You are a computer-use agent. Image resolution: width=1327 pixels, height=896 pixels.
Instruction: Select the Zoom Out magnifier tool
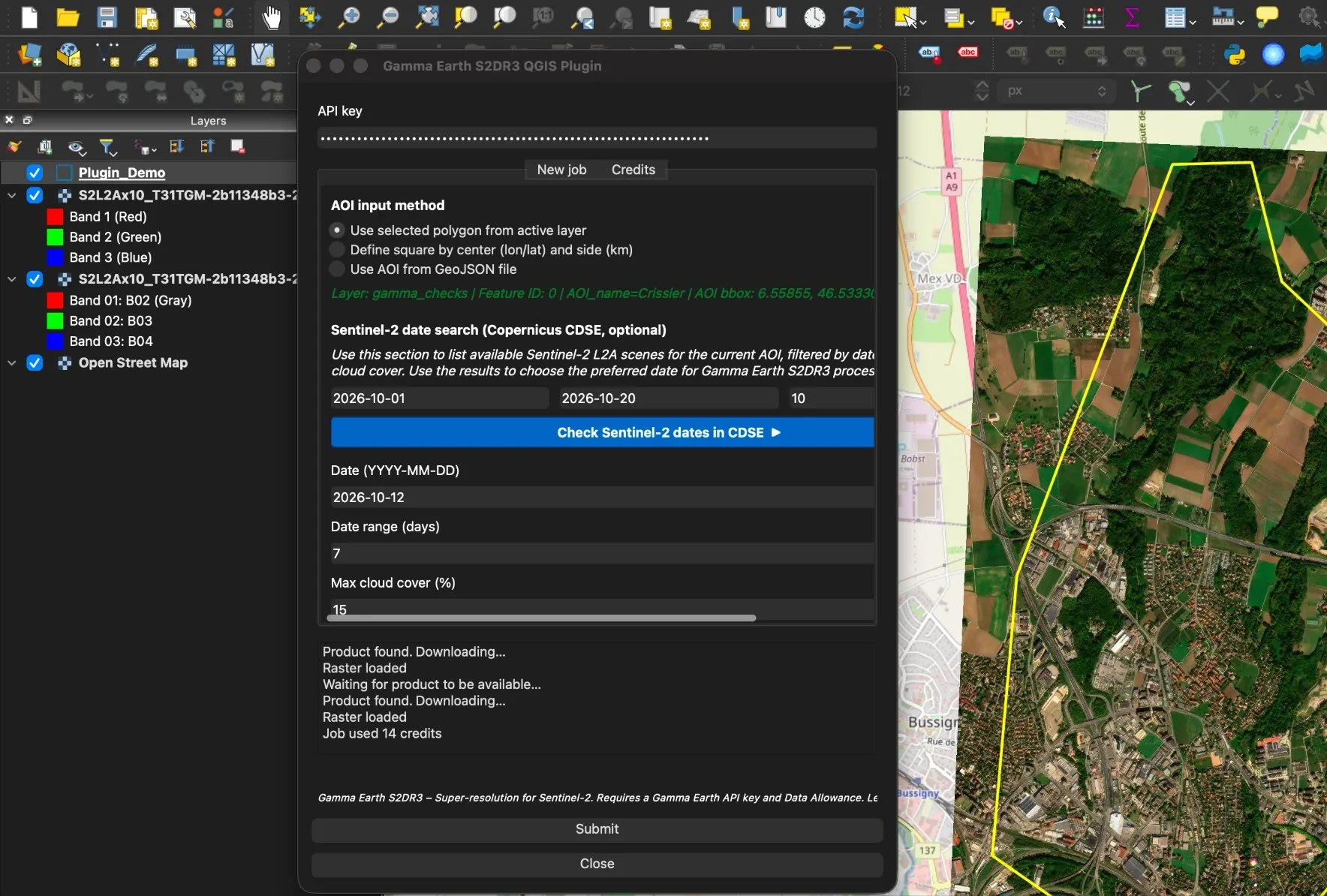tap(388, 17)
